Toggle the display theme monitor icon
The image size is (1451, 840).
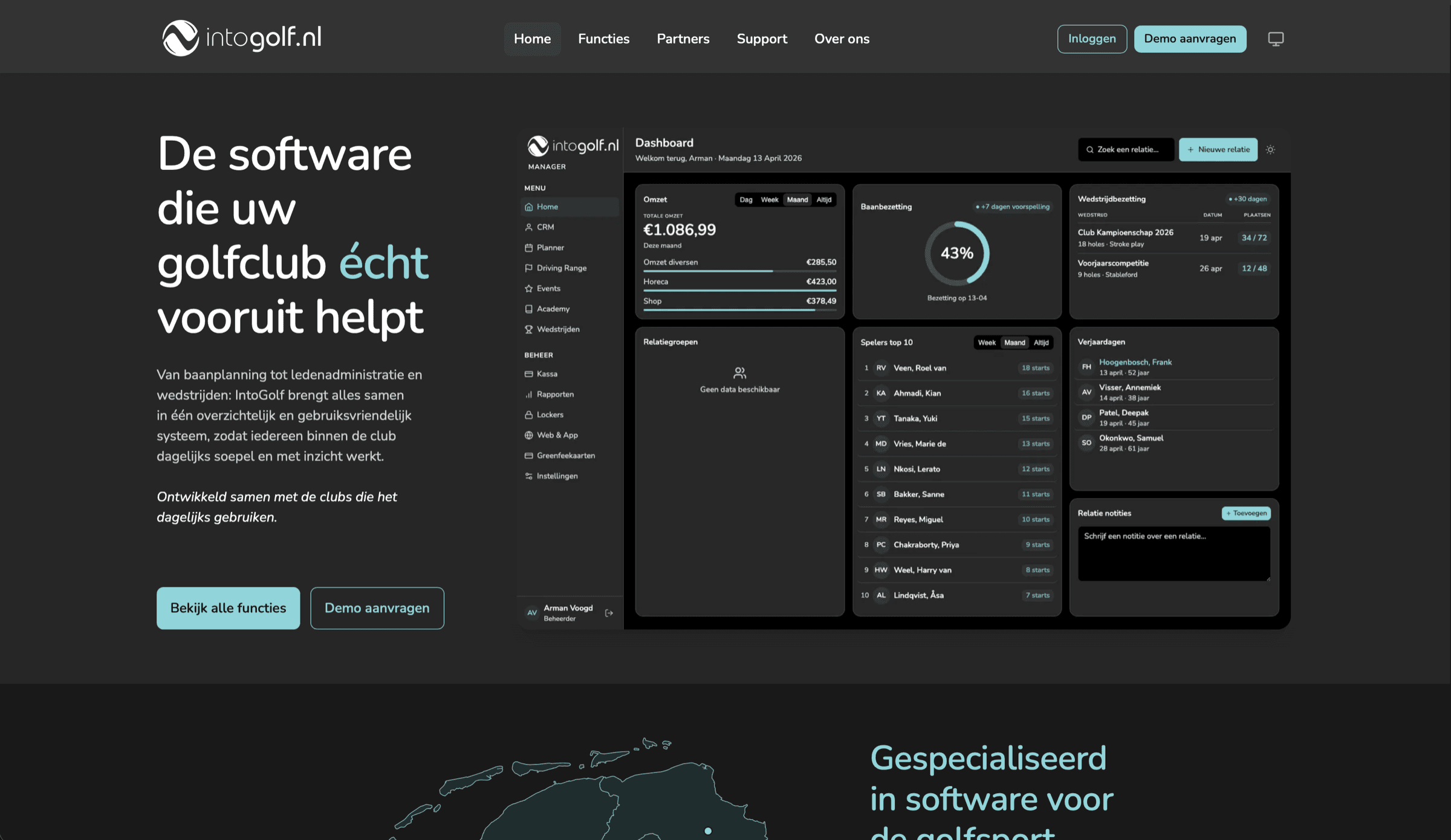pos(1276,39)
